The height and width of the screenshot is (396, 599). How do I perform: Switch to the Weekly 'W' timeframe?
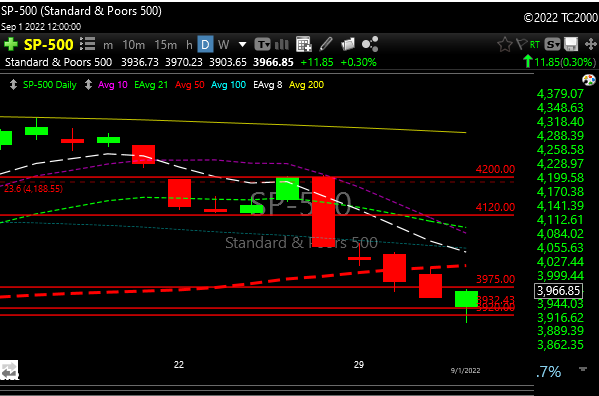point(223,45)
